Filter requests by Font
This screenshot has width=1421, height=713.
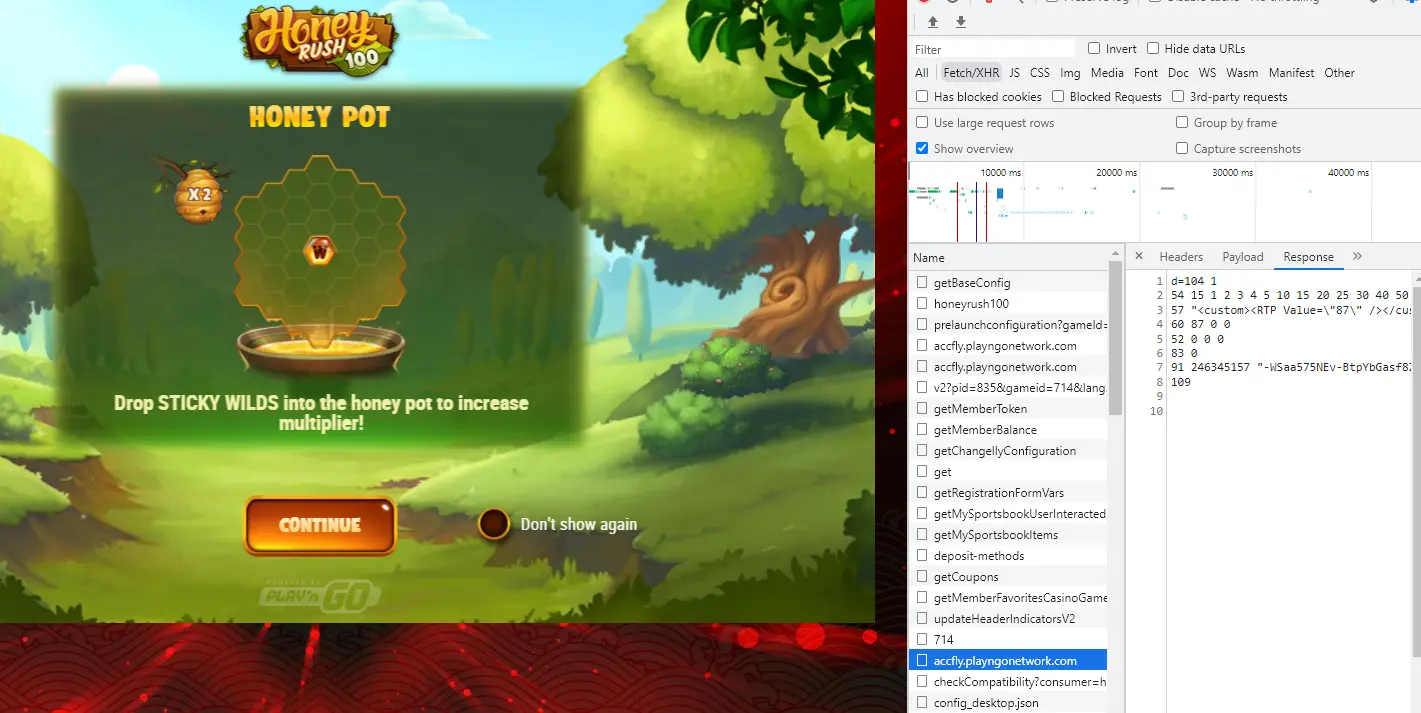(1146, 73)
